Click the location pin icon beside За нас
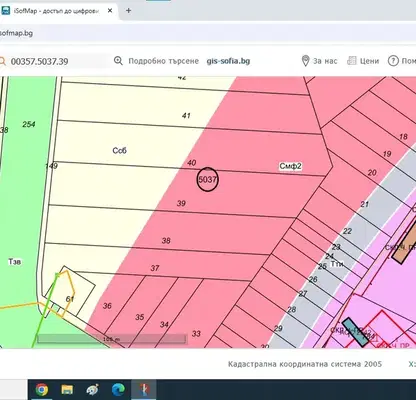 pyautogui.click(x=305, y=61)
